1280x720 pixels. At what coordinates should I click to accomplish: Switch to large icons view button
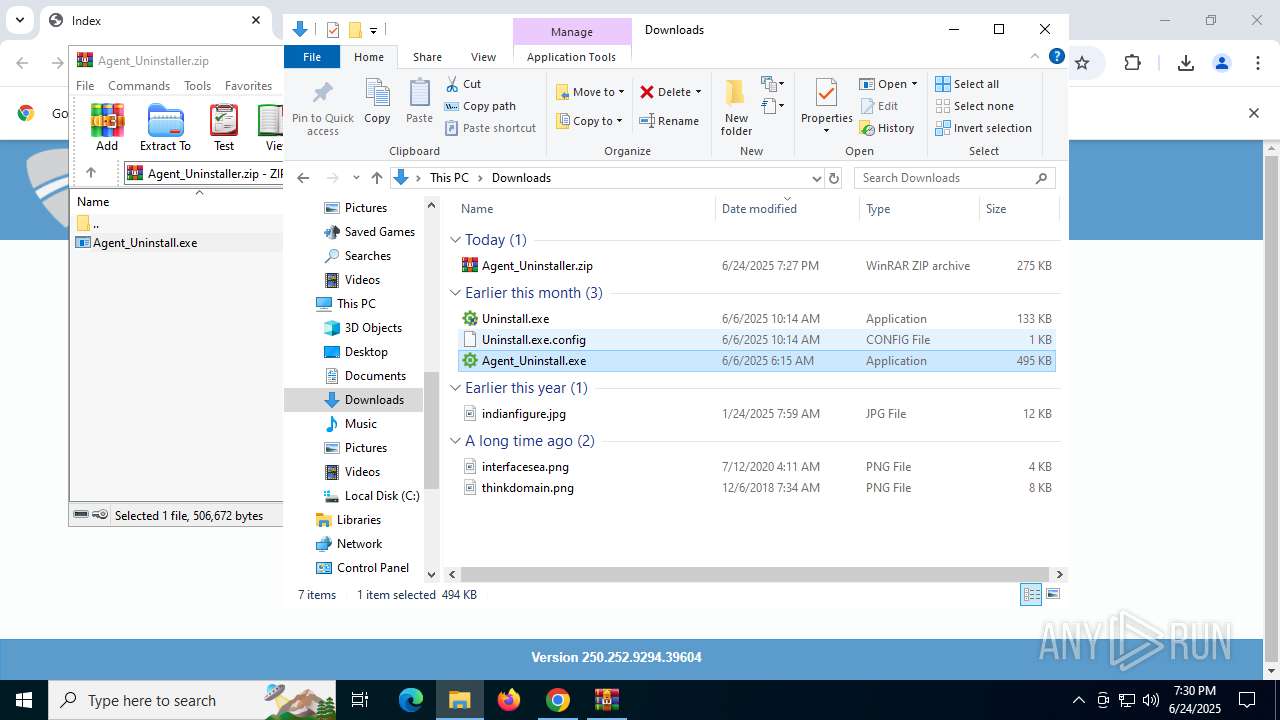coord(1052,594)
